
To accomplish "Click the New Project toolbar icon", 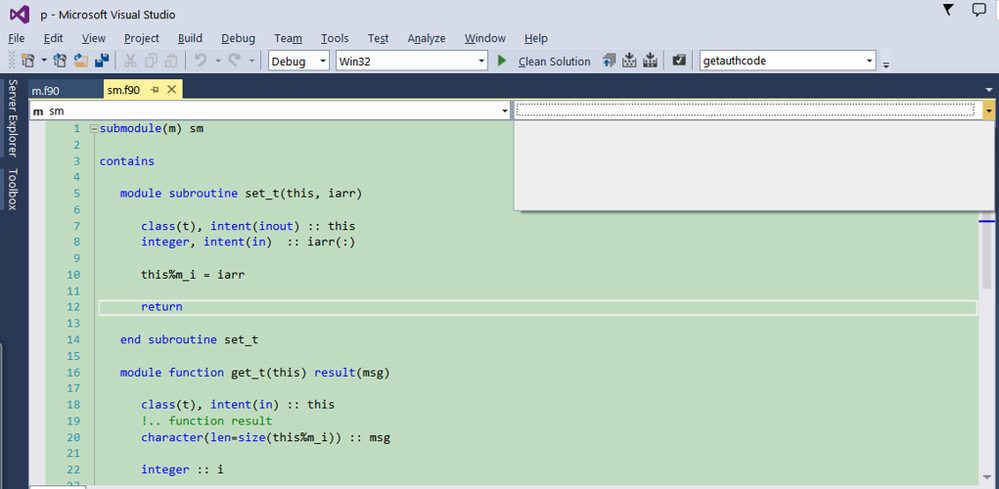I will [x=29, y=60].
